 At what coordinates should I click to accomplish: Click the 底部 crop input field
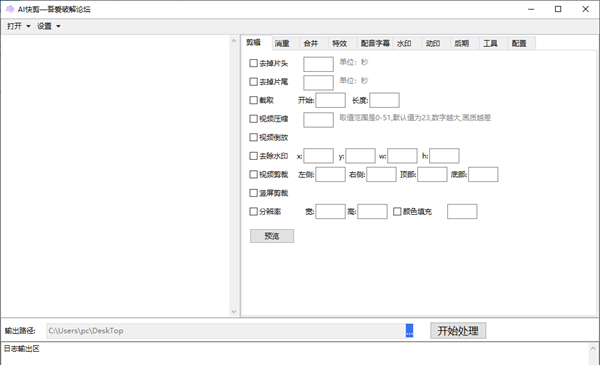(x=483, y=174)
